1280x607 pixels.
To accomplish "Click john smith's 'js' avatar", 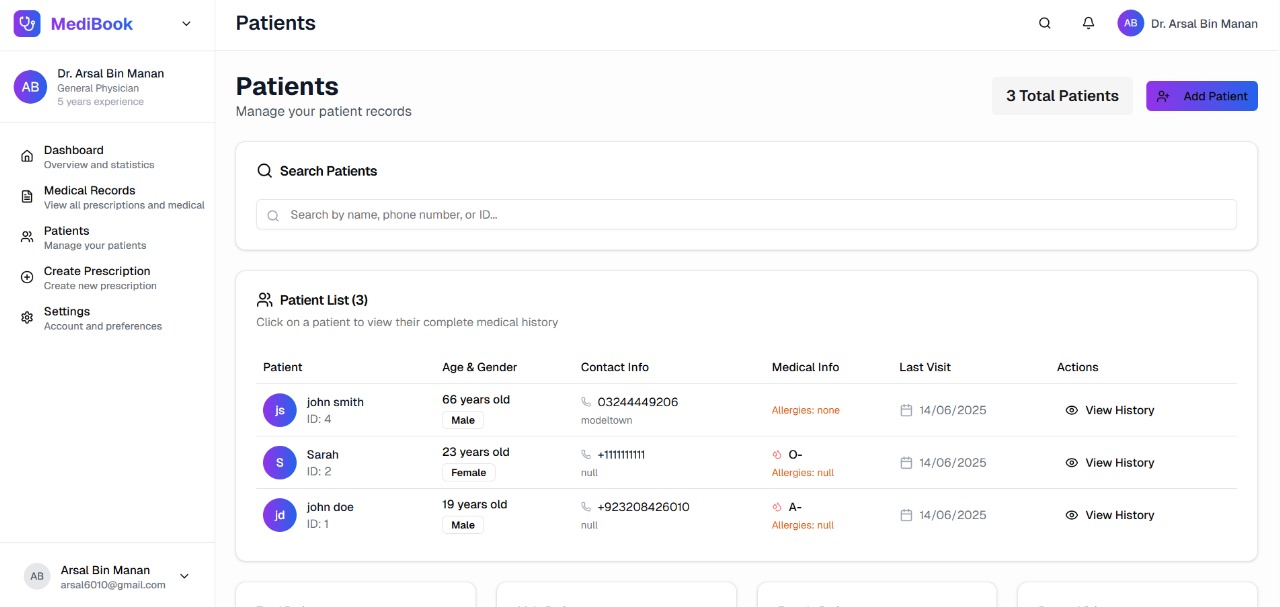I will tap(280, 410).
